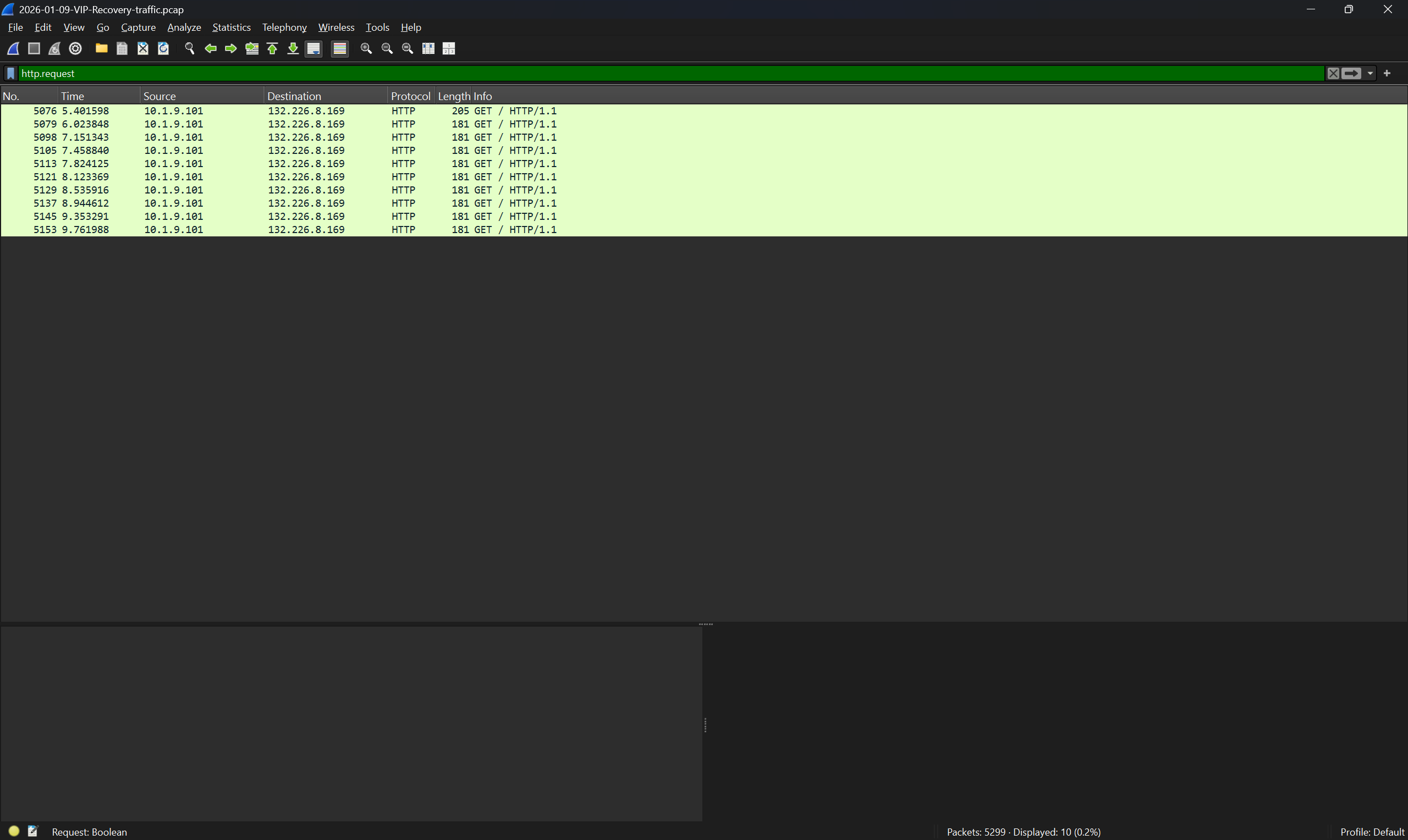Open capture file properties icon

(x=33, y=831)
